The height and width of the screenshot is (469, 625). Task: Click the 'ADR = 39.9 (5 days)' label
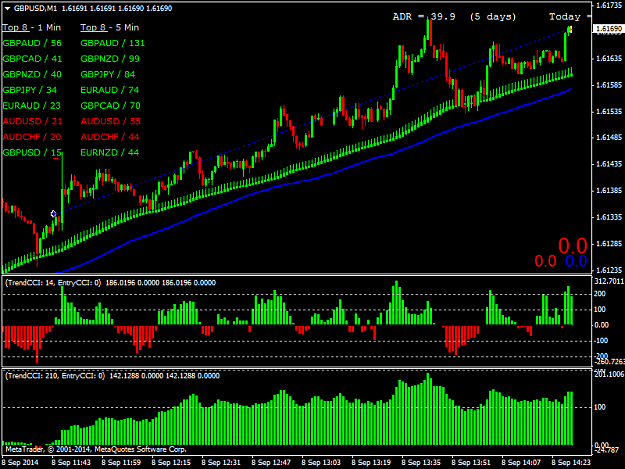[x=454, y=17]
